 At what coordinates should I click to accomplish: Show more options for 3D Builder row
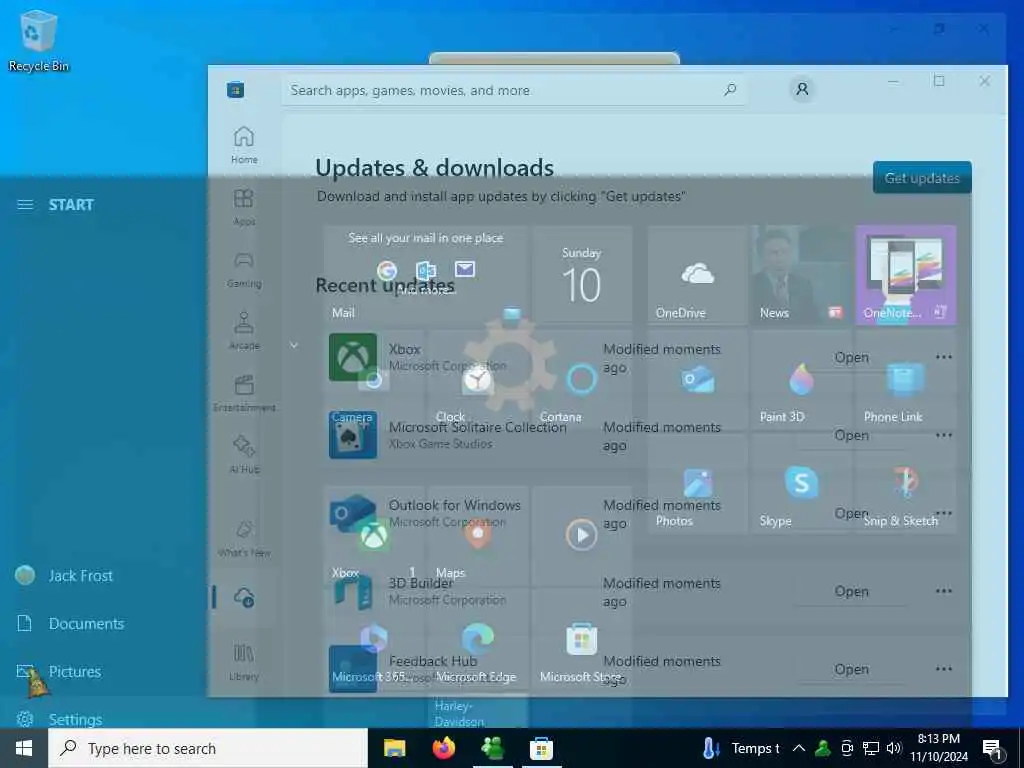943,591
